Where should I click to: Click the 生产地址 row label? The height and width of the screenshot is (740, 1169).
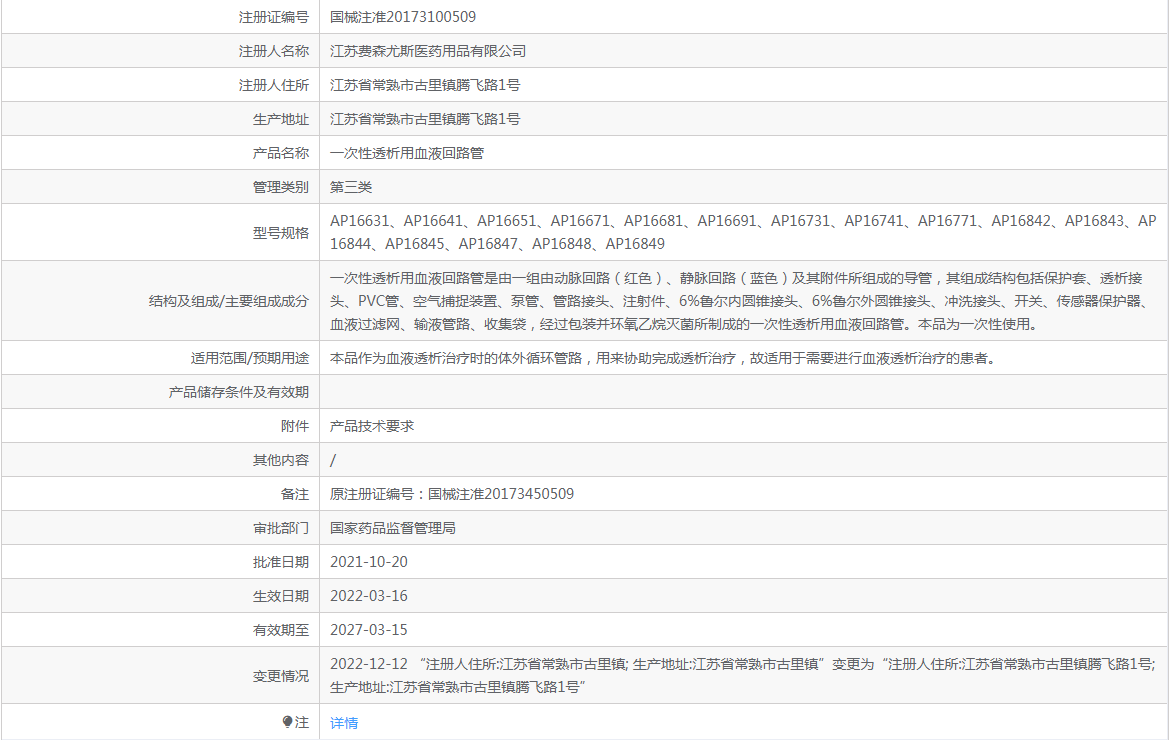coord(280,119)
